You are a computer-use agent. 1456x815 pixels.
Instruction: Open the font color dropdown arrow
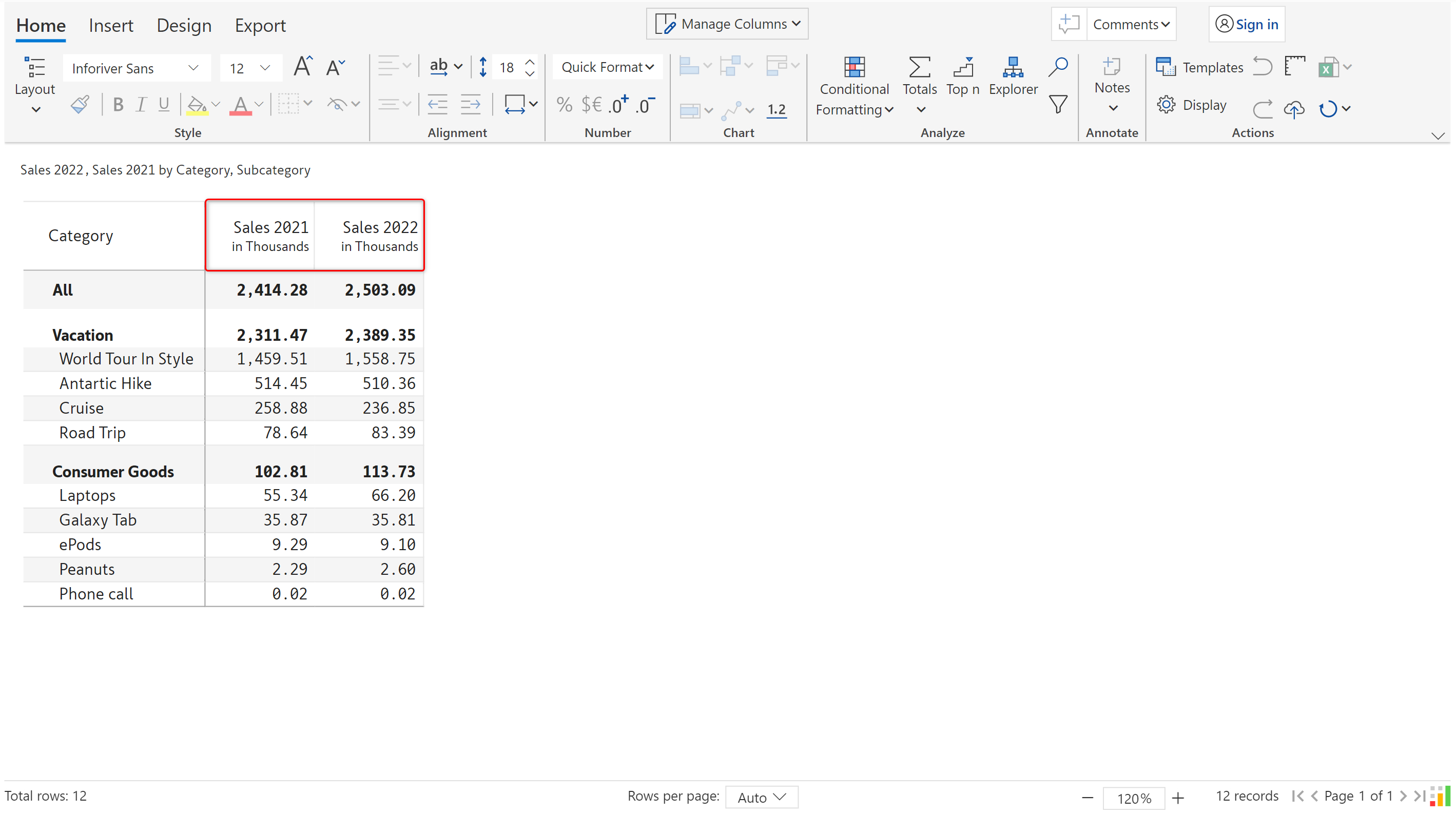click(x=259, y=105)
